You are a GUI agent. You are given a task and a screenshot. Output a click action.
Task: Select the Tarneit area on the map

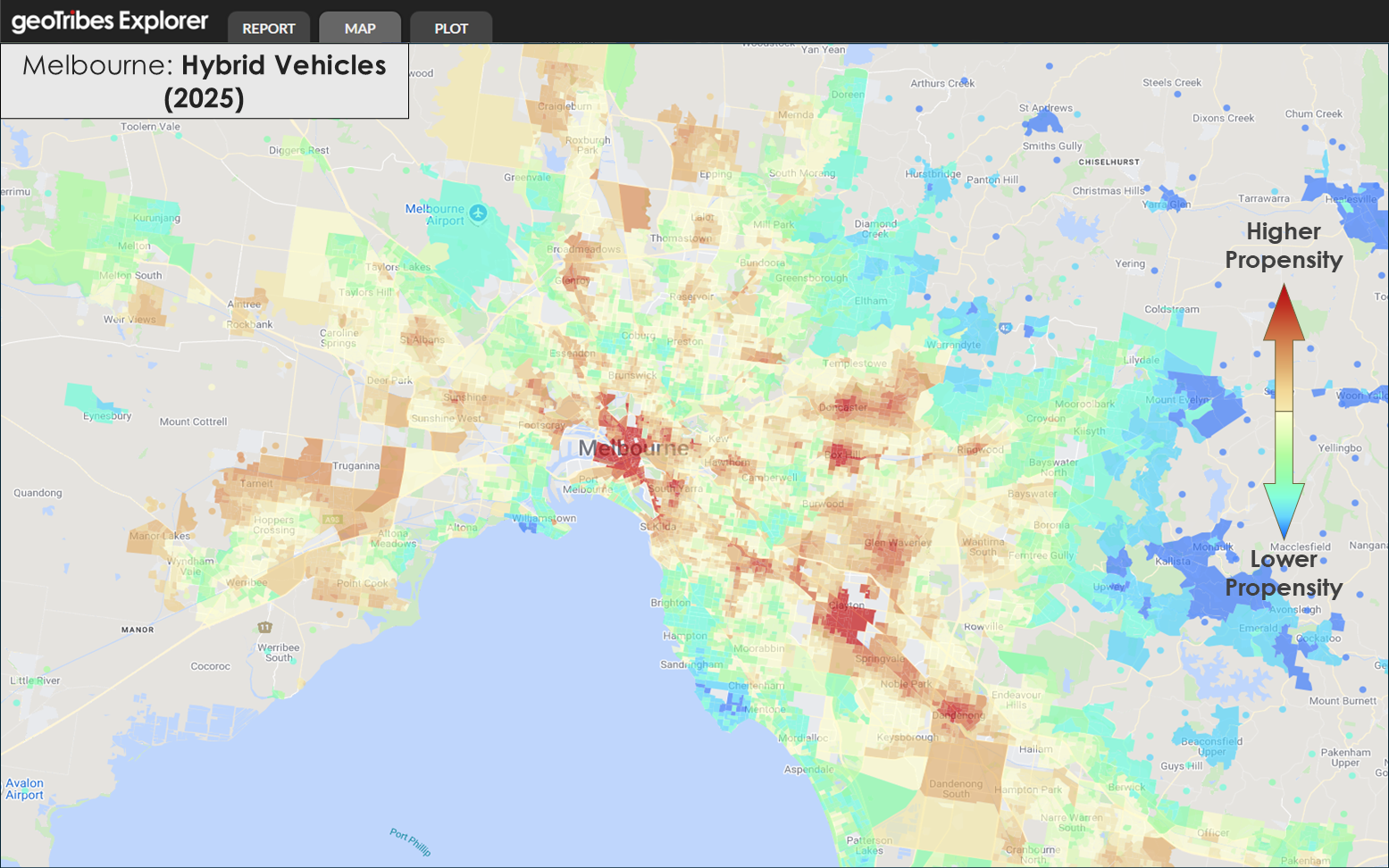click(257, 483)
